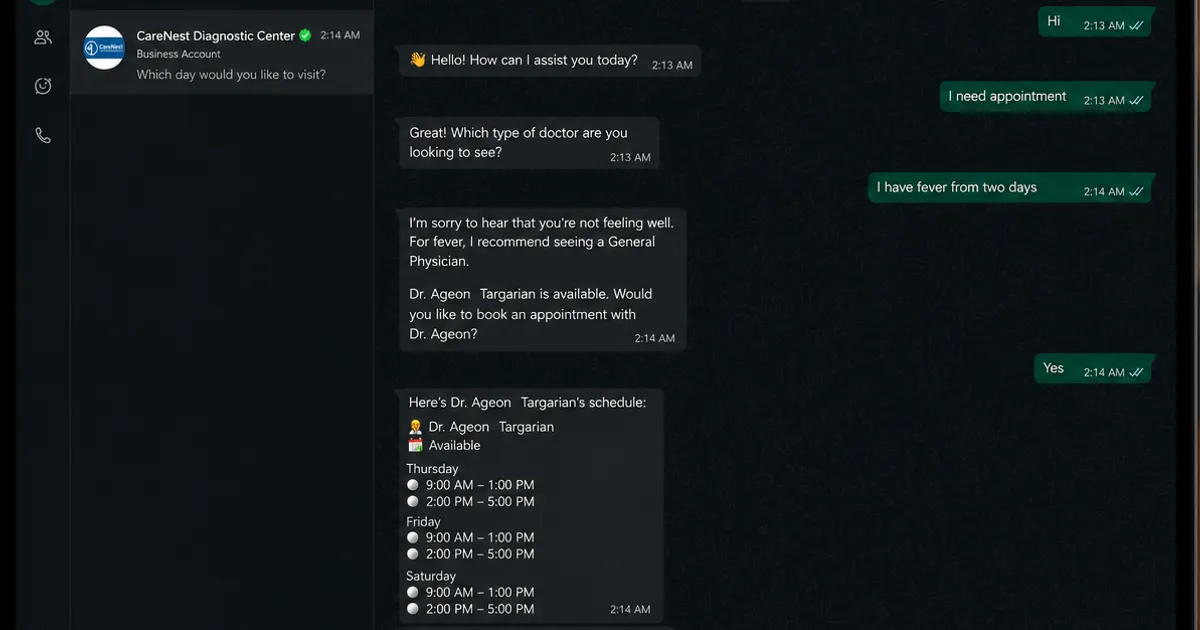
Task: Click the 2:14 AM time in the chat list
Action: [340, 35]
